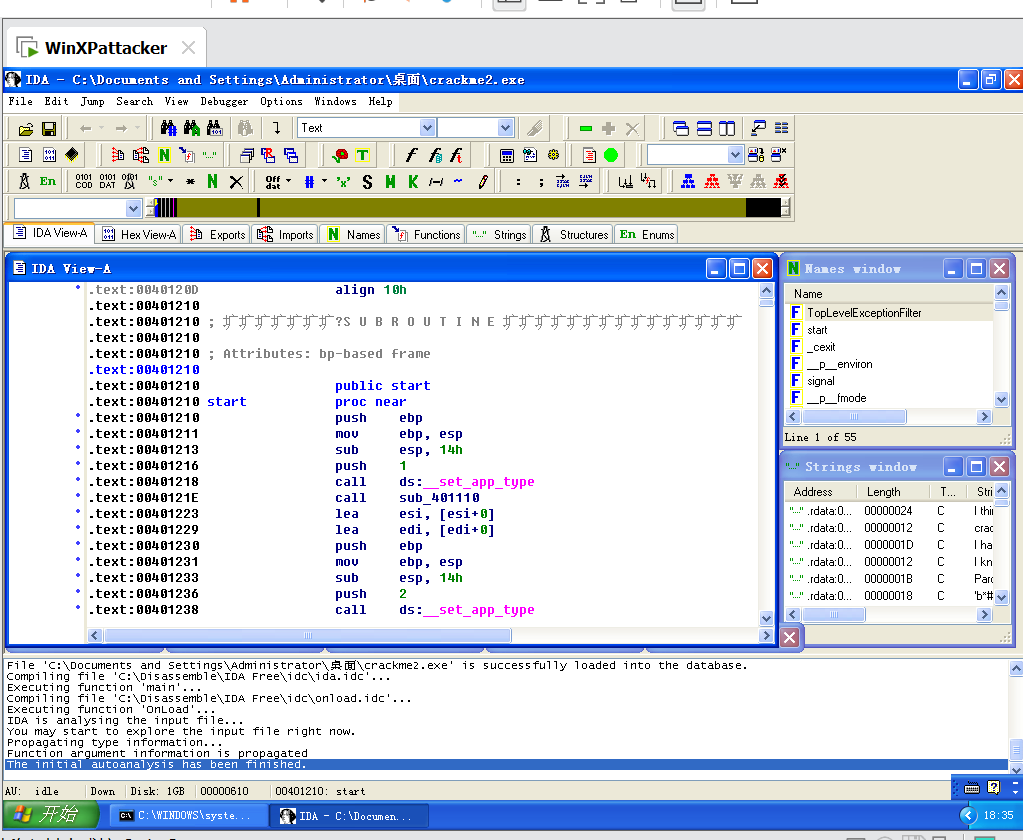
Task: Click the Save database floppy icon
Action: pos(49,129)
